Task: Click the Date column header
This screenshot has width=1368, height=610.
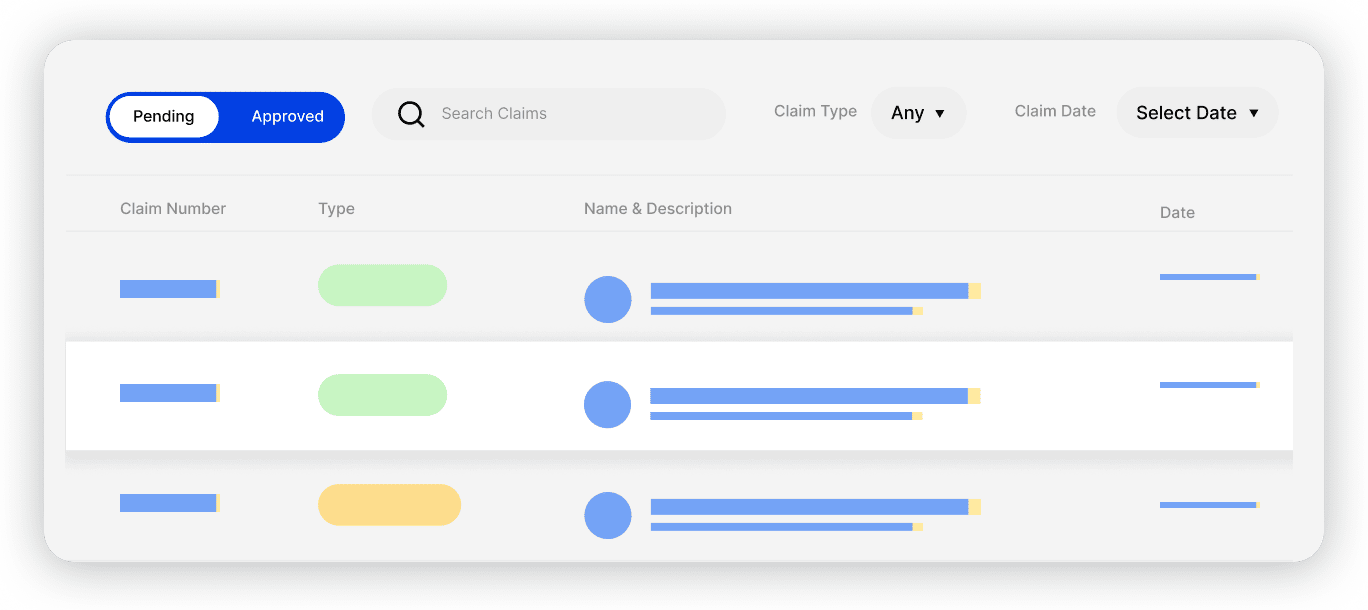Action: [1177, 213]
